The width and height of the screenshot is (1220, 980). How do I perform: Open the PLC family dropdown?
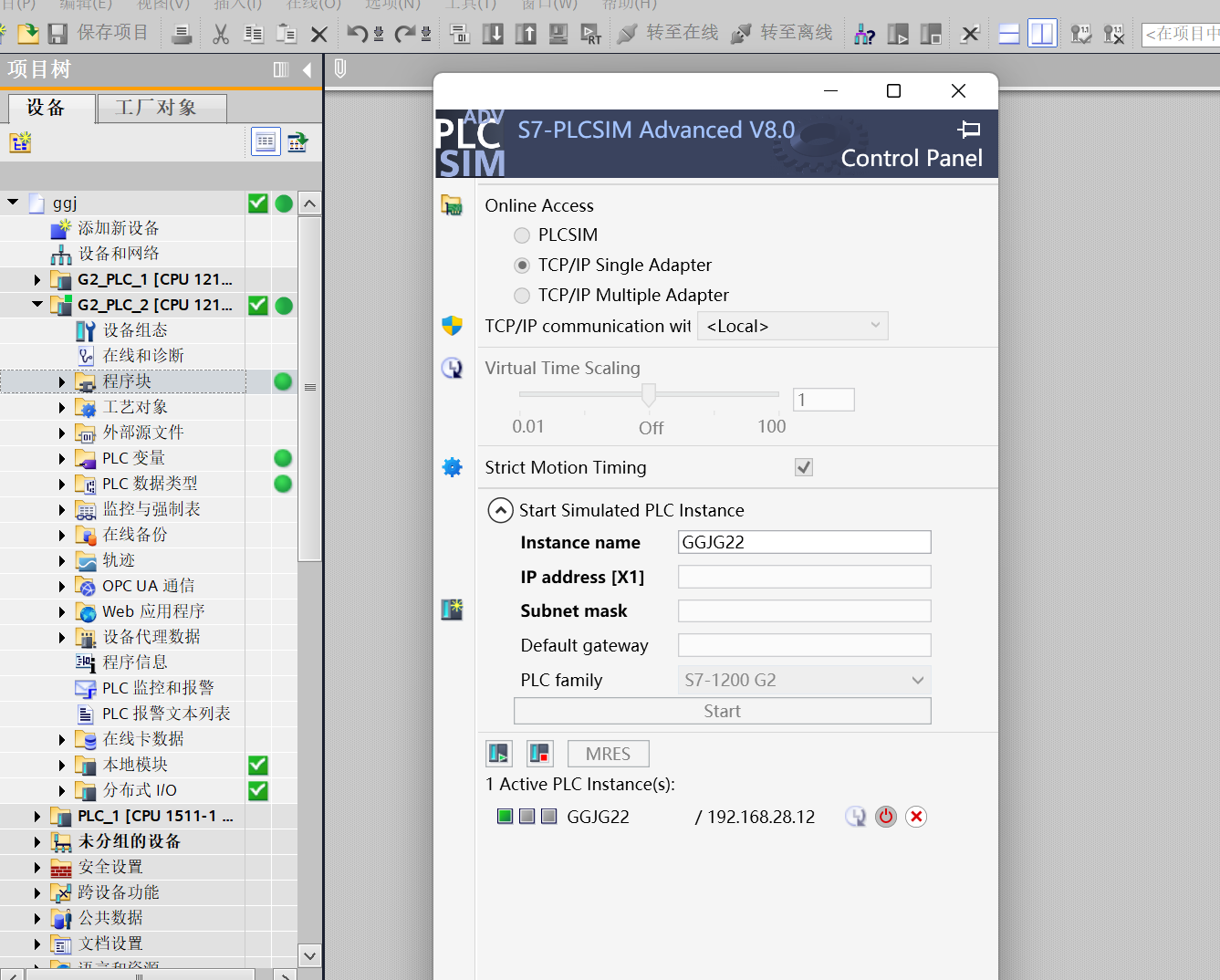click(x=805, y=680)
